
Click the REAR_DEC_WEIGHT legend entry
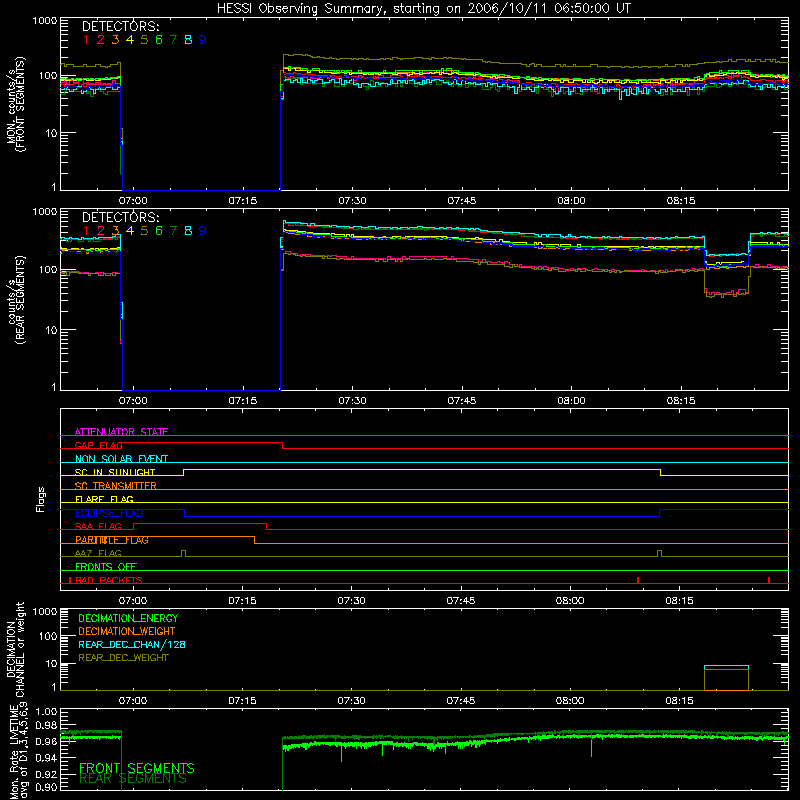click(123, 658)
